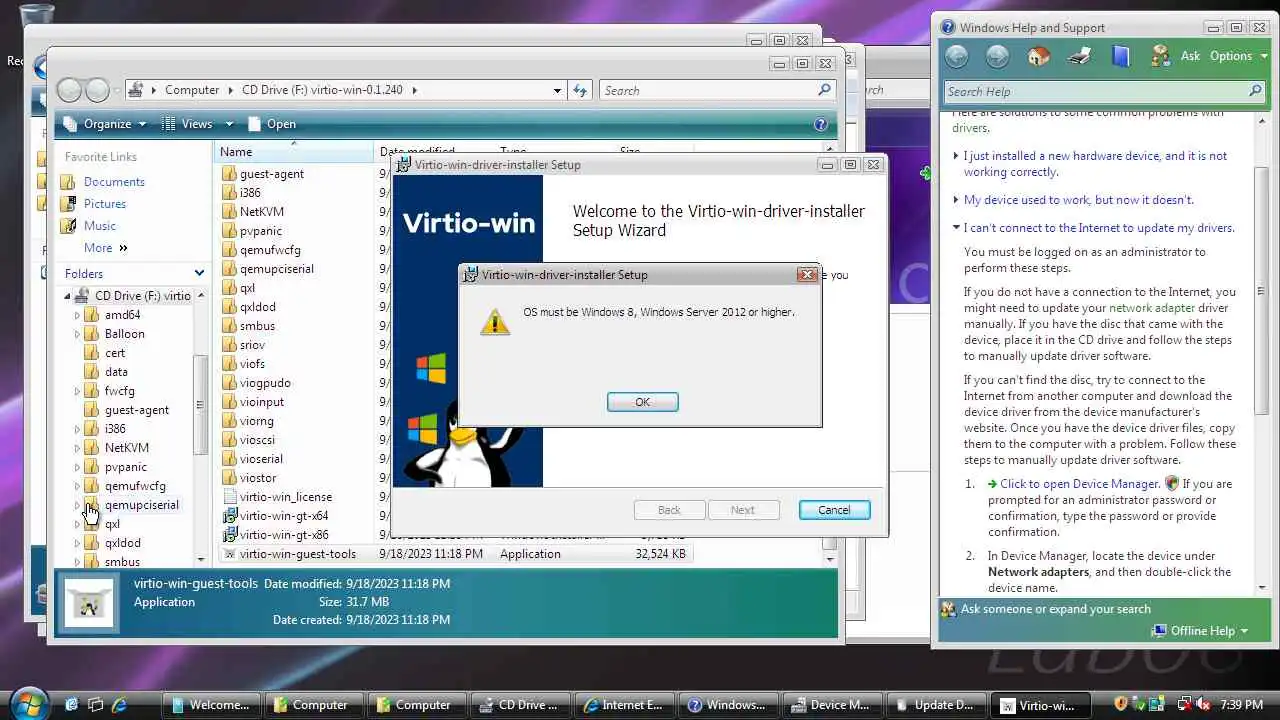Click Open on the Explorer toolbar
The height and width of the screenshot is (720, 1280).
[x=272, y=124]
